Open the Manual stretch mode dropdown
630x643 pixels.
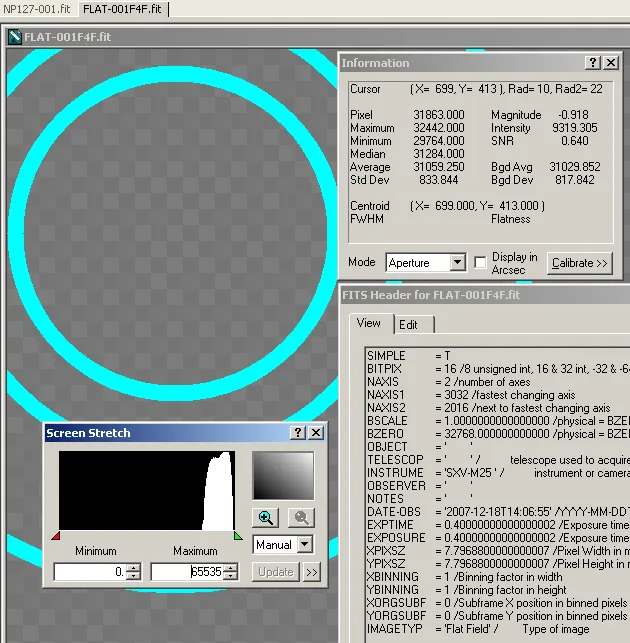(x=305, y=545)
